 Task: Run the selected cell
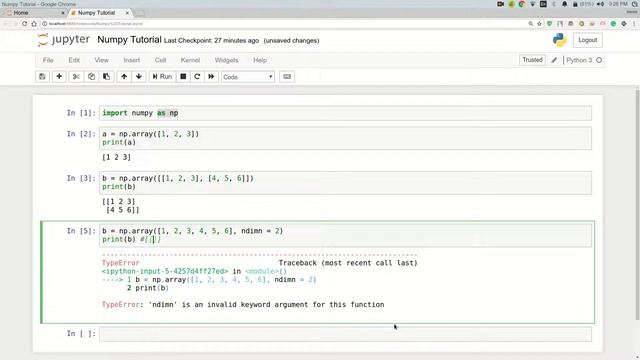coord(162,77)
